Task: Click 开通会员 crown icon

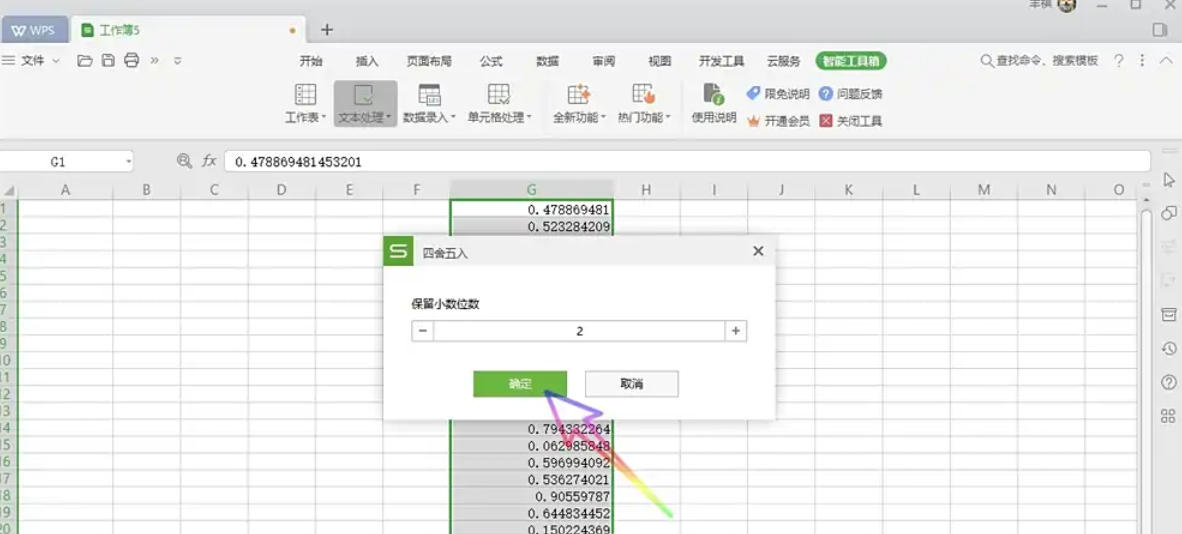Action: 753,121
